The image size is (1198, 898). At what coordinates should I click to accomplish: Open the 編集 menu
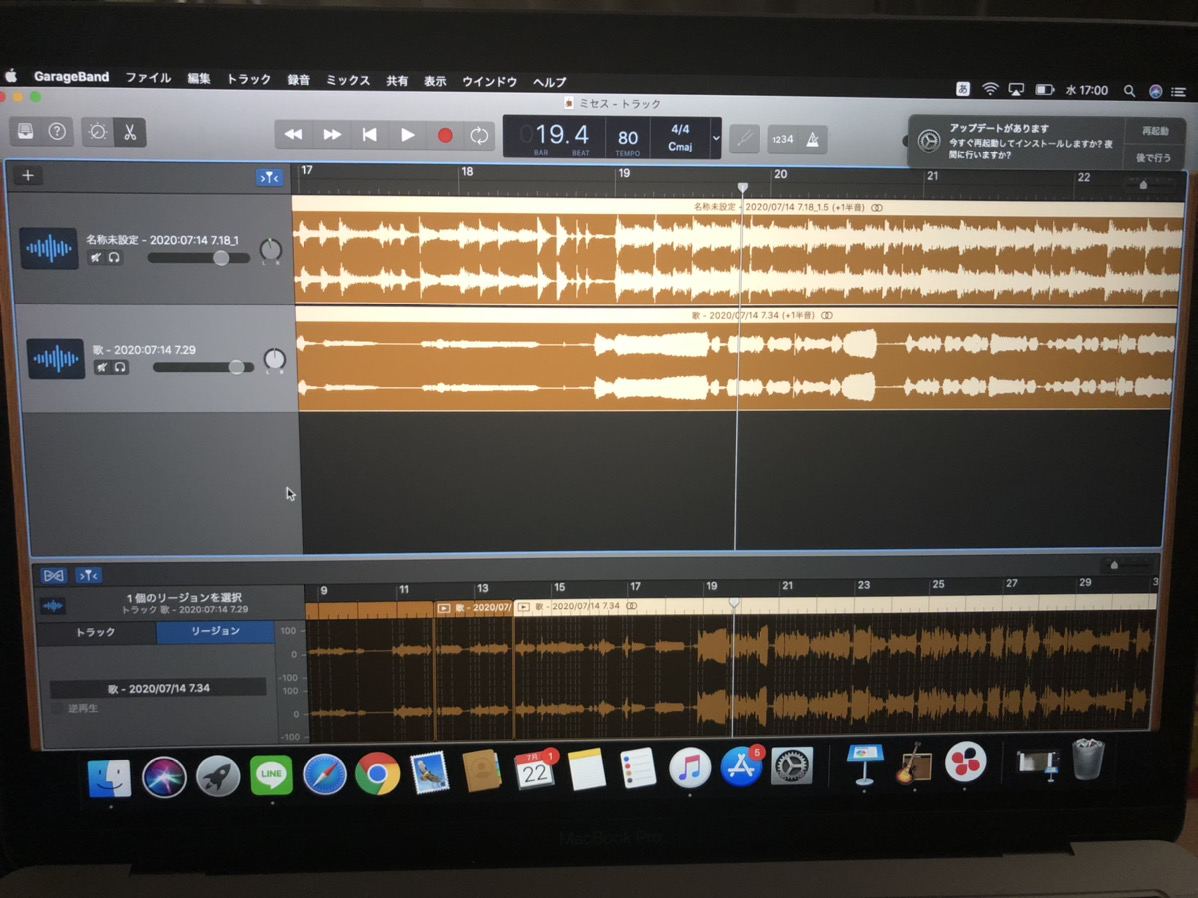(199, 79)
